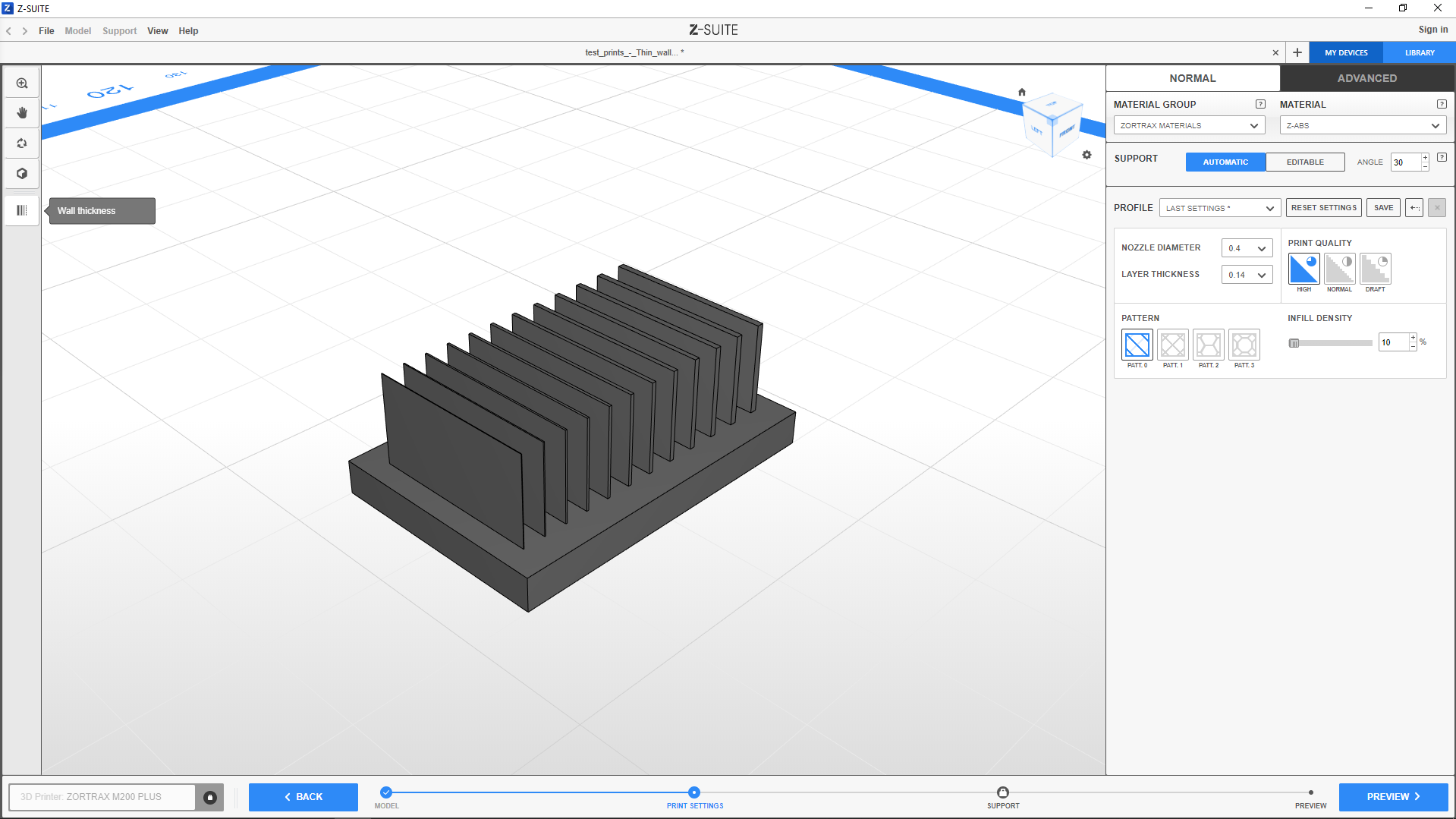Click the printer lock icon

tap(210, 797)
